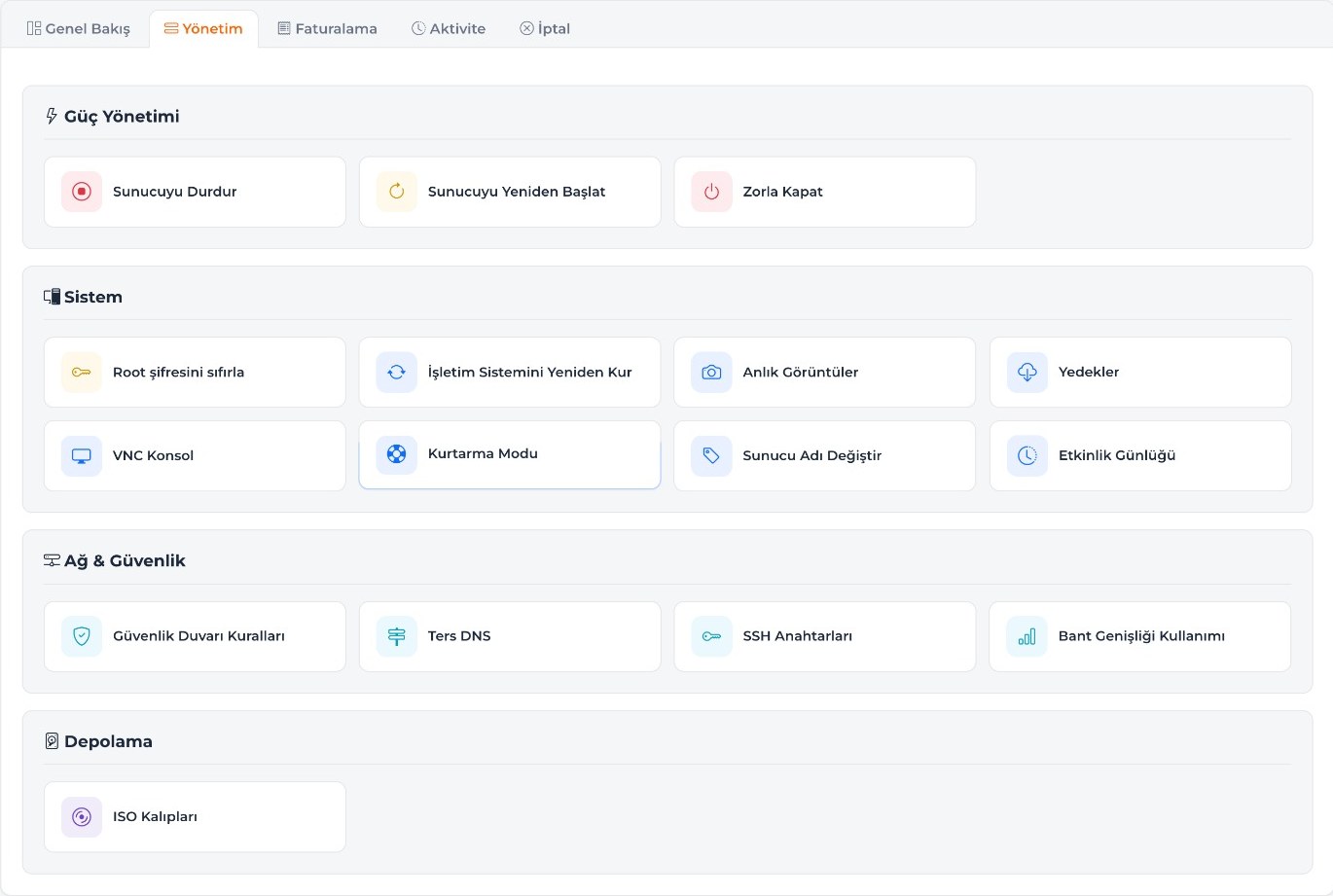Click the lifebuoy icon for Kurtarma Modu
Screen dimensions: 1333x896
click(397, 453)
